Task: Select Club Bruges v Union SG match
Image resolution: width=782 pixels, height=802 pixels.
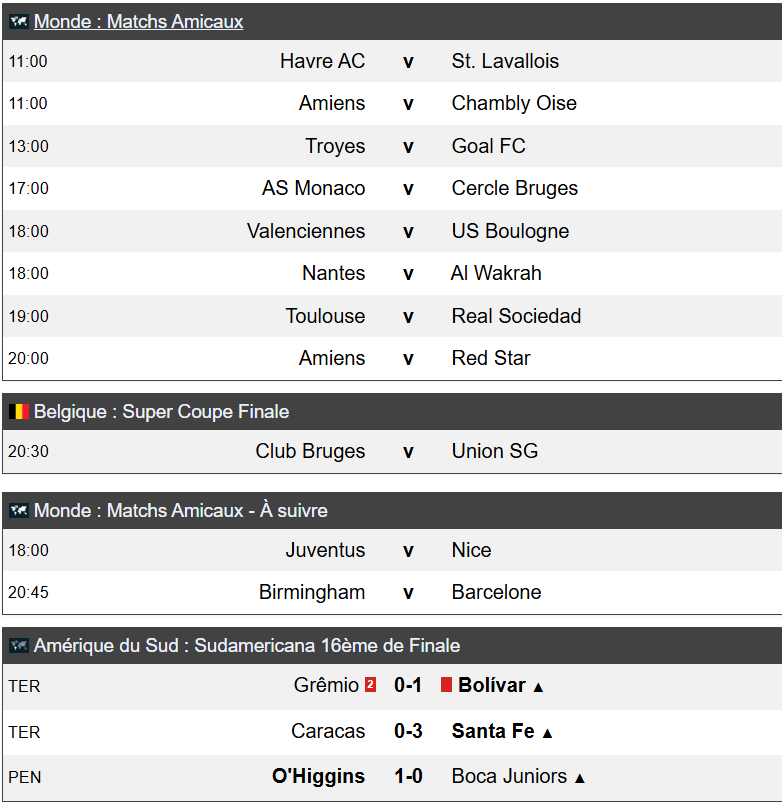Action: click(392, 451)
